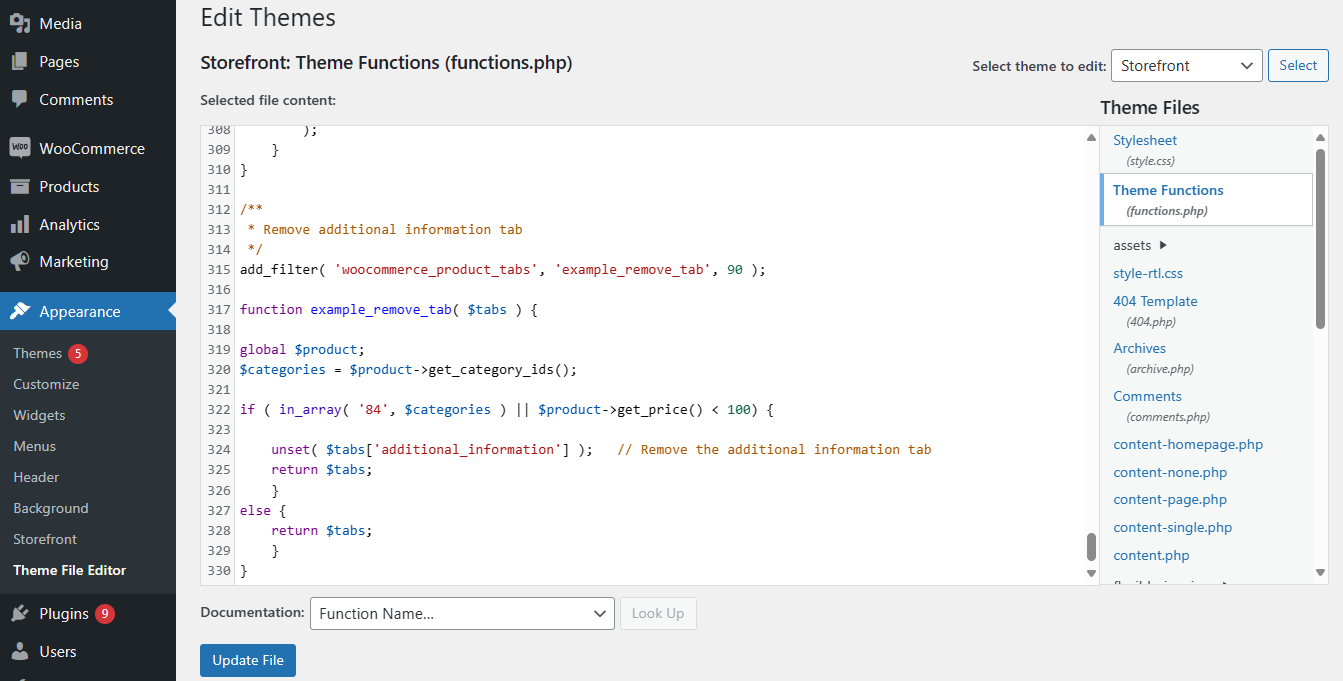The height and width of the screenshot is (681, 1343).
Task: Click the Select theme button
Action: coord(1298,66)
